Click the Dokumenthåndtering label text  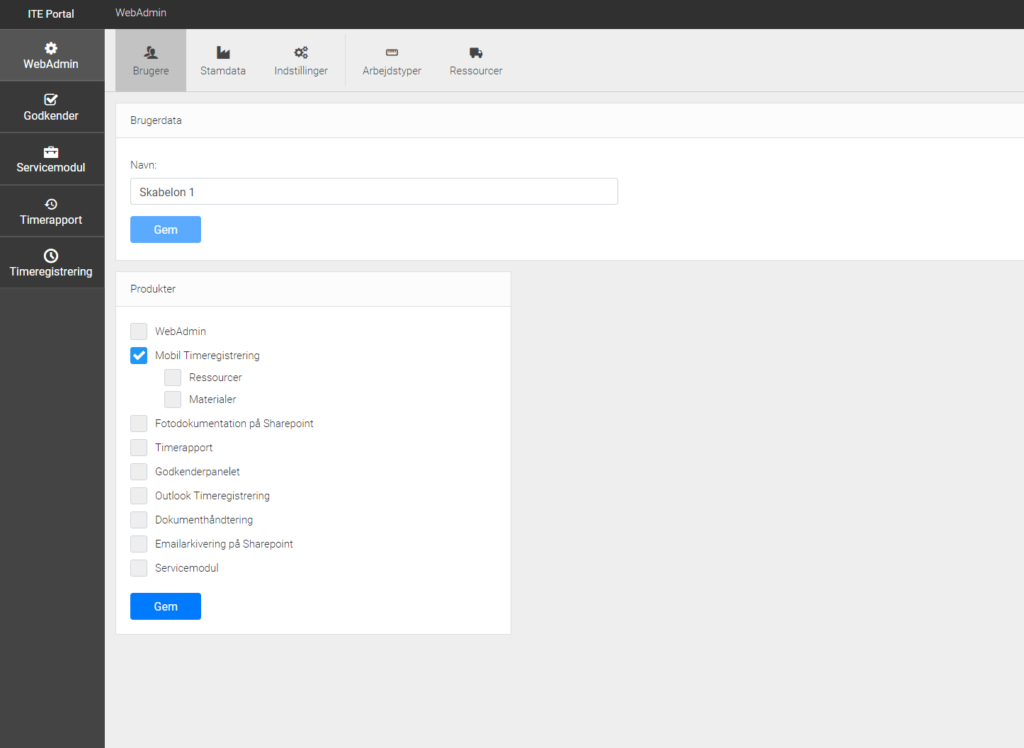pos(204,520)
